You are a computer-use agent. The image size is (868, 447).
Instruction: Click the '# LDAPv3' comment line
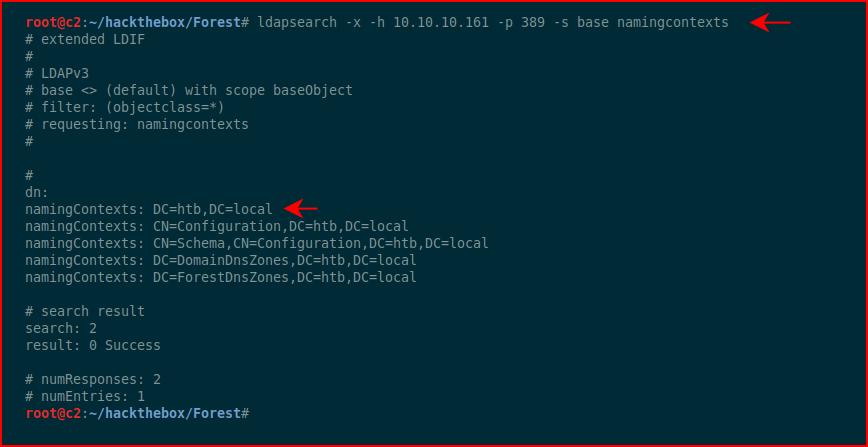[57, 73]
